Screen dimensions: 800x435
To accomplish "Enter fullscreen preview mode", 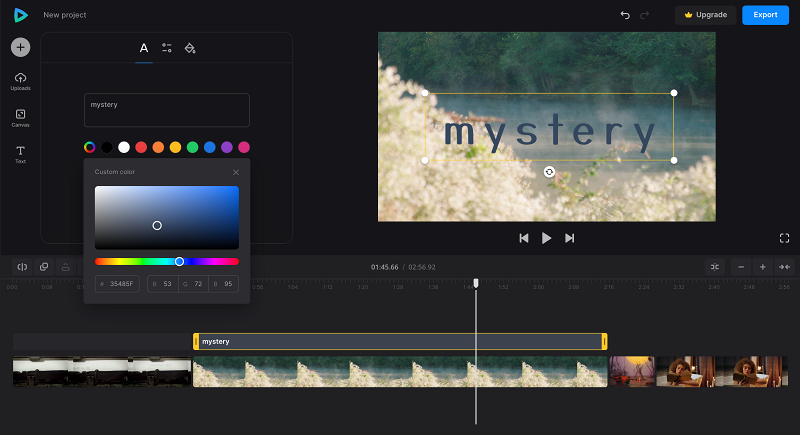I will tap(785, 238).
